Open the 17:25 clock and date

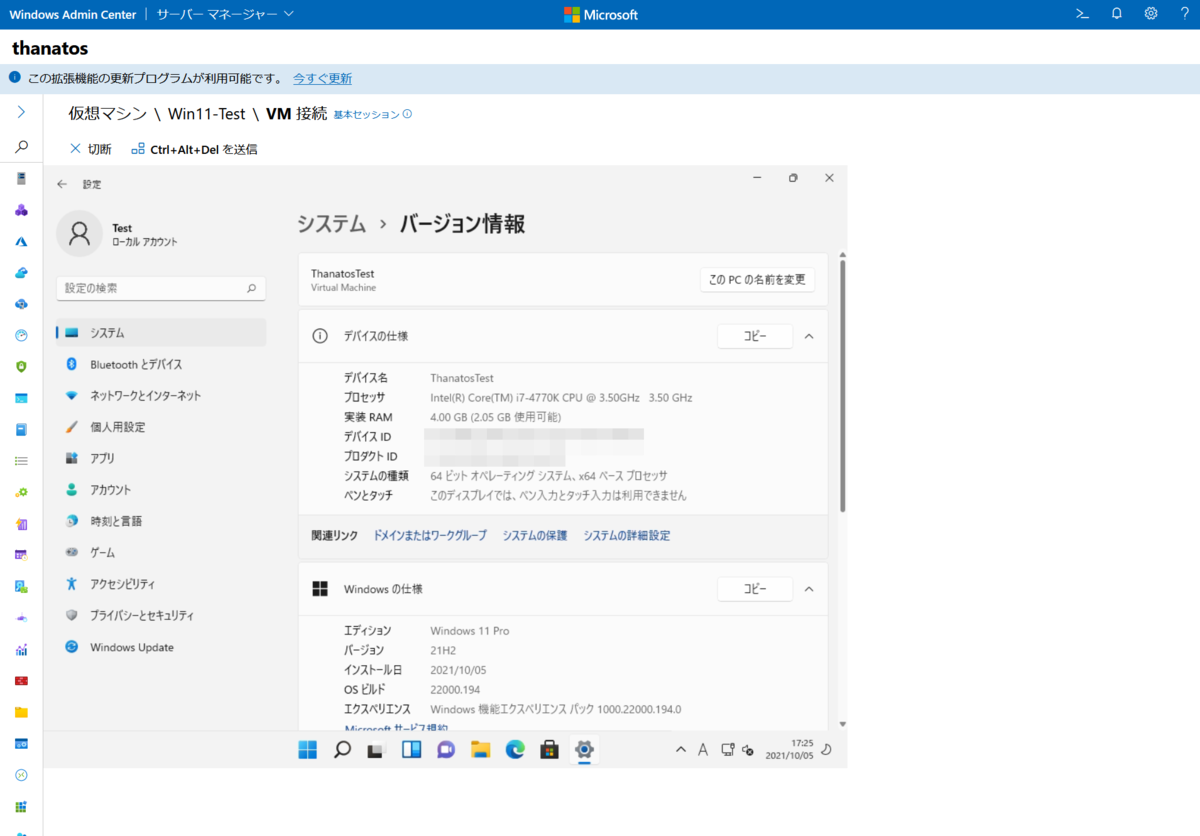(790, 750)
